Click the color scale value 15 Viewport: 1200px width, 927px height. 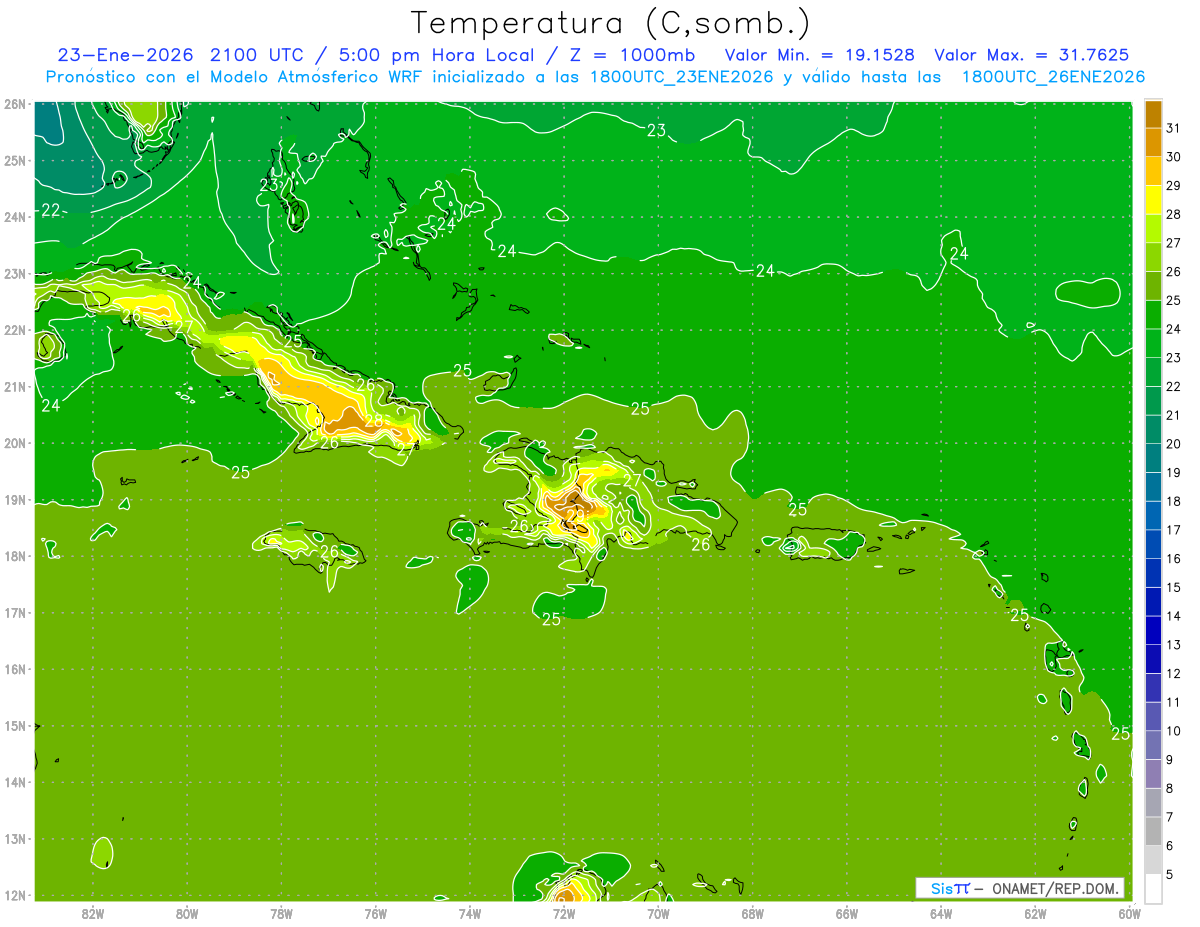coord(1173,588)
